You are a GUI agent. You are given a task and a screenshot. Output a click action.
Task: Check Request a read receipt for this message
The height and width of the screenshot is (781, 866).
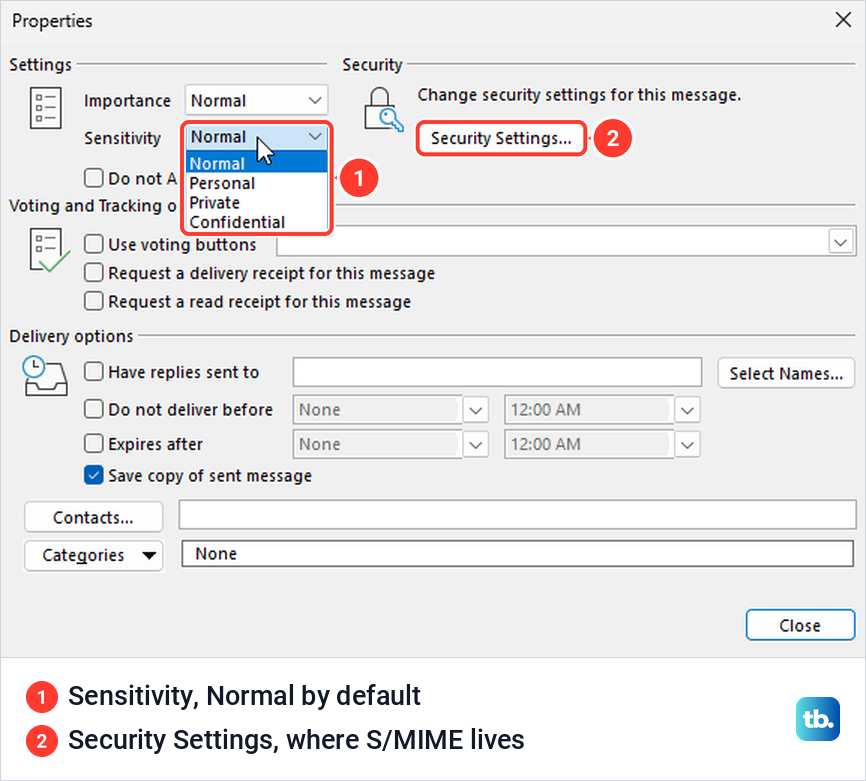pyautogui.click(x=93, y=301)
